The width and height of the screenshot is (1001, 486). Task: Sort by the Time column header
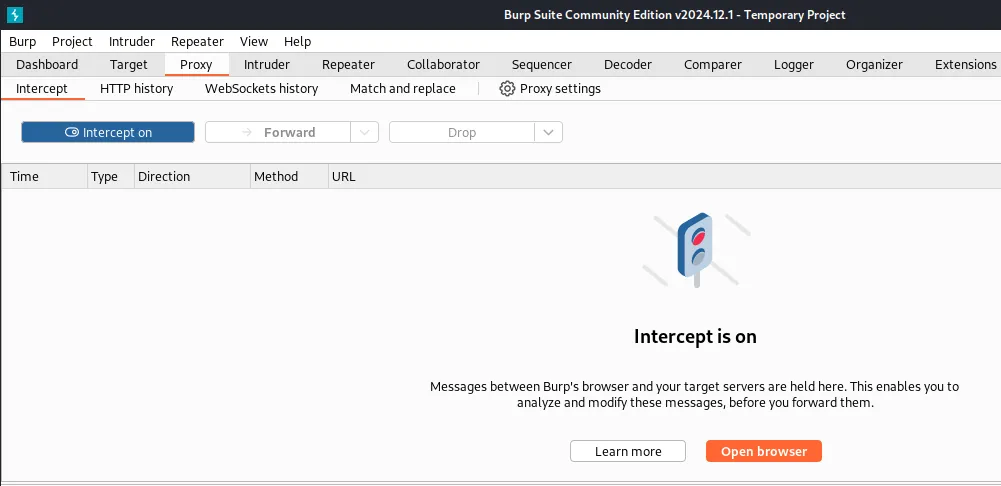[44, 176]
